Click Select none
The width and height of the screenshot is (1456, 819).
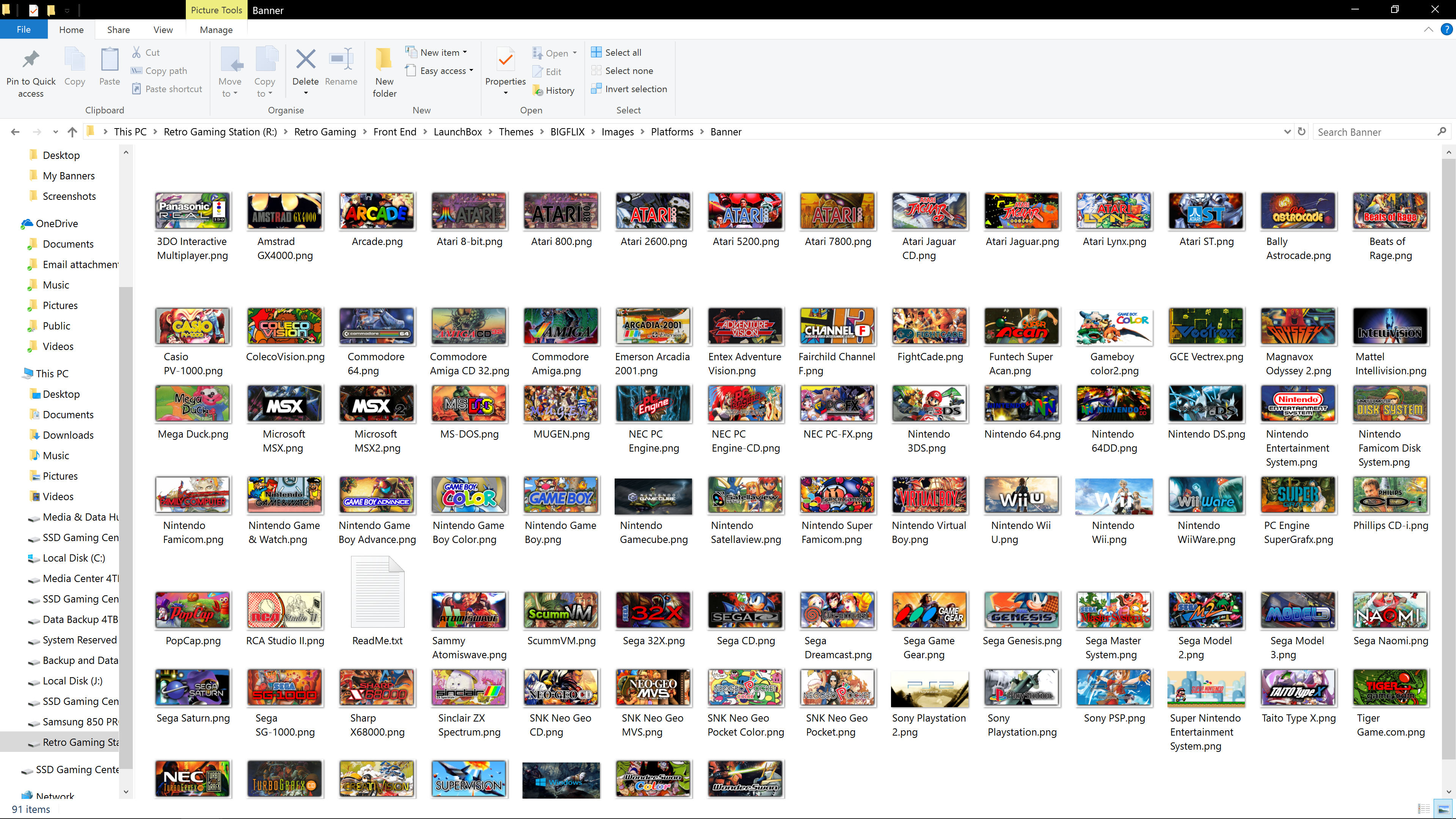pos(622,71)
